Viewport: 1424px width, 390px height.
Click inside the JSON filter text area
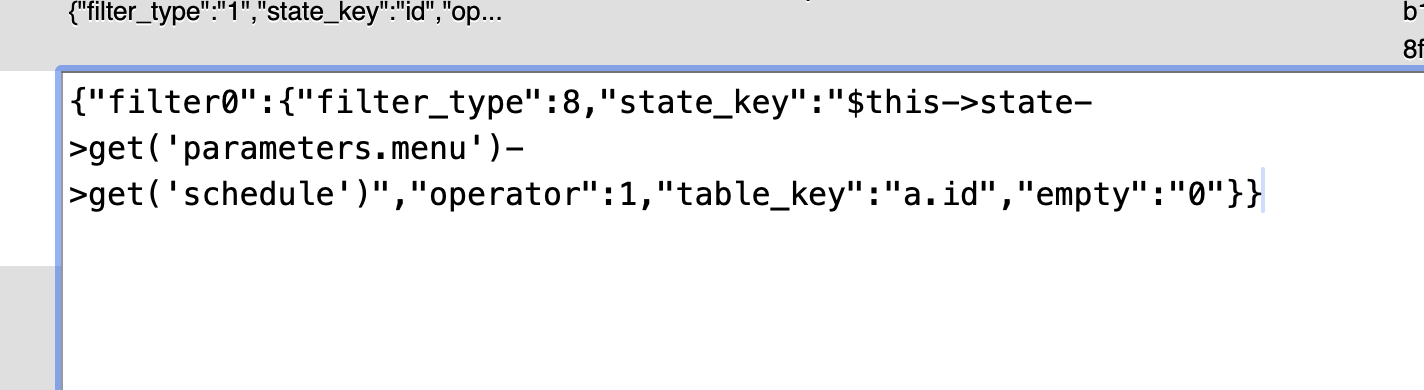(x=740, y=230)
